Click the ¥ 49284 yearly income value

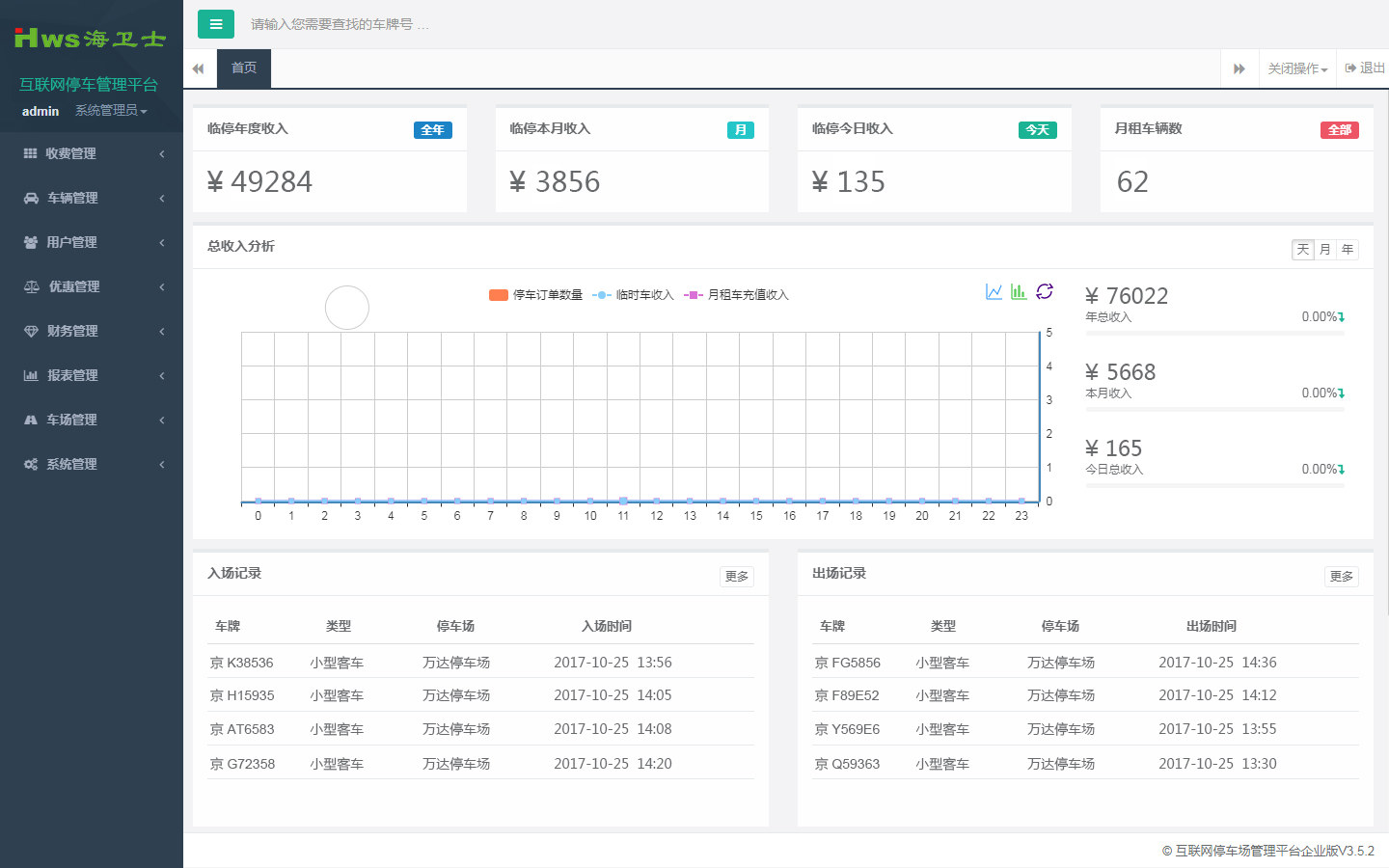coord(260,181)
